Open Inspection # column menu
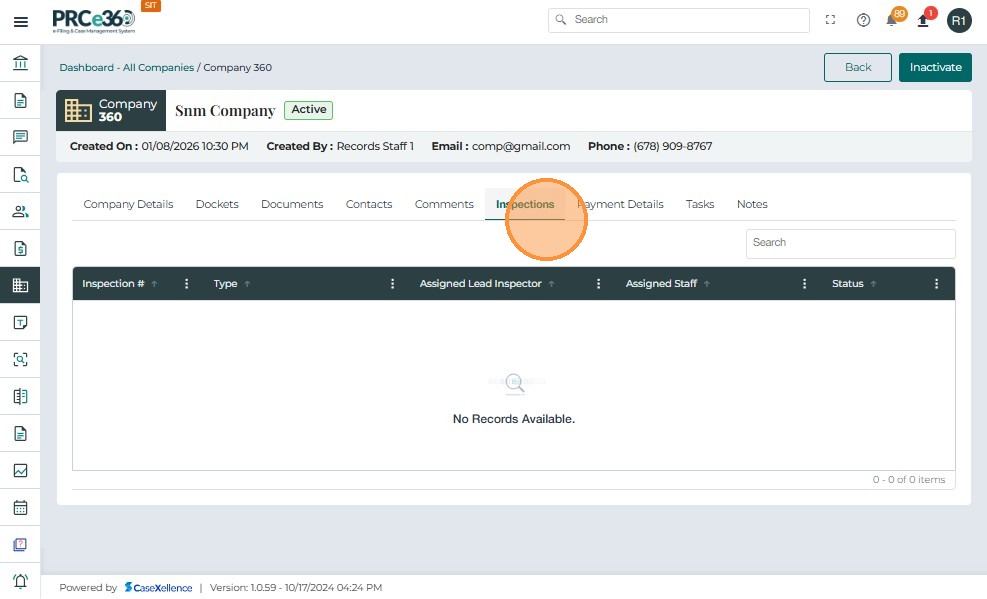The image size is (987, 599). (x=186, y=284)
